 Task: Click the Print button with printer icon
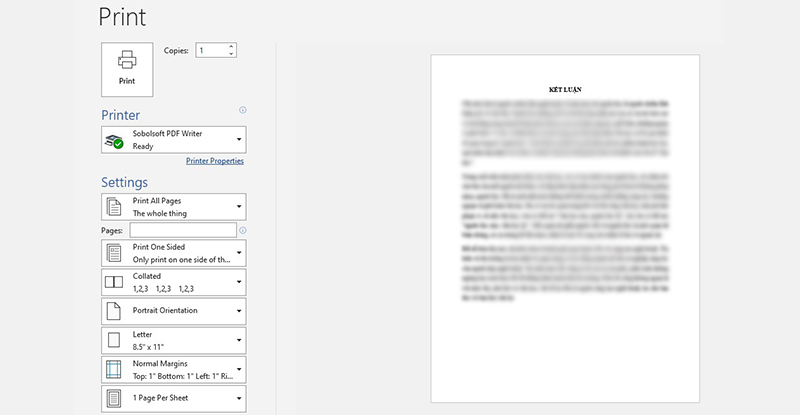(x=127, y=68)
